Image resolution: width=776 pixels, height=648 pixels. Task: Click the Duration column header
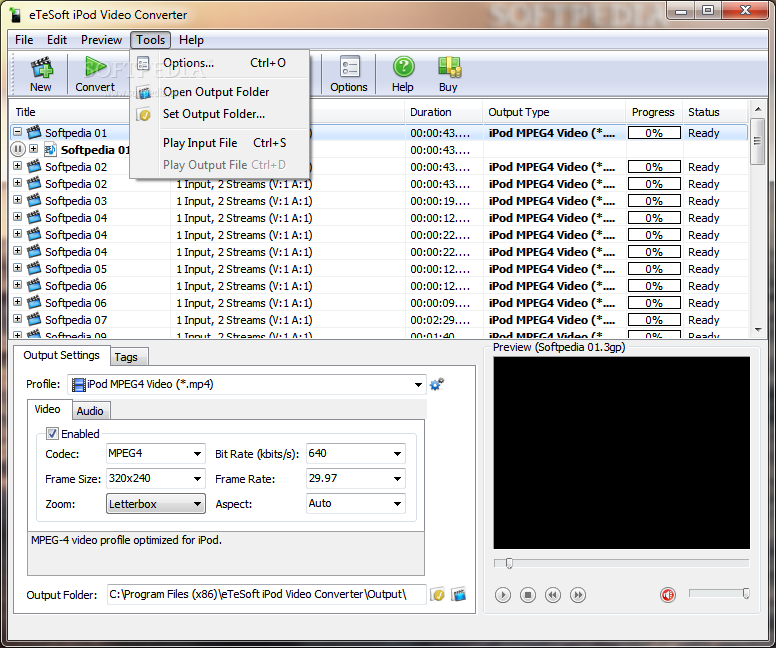click(444, 112)
